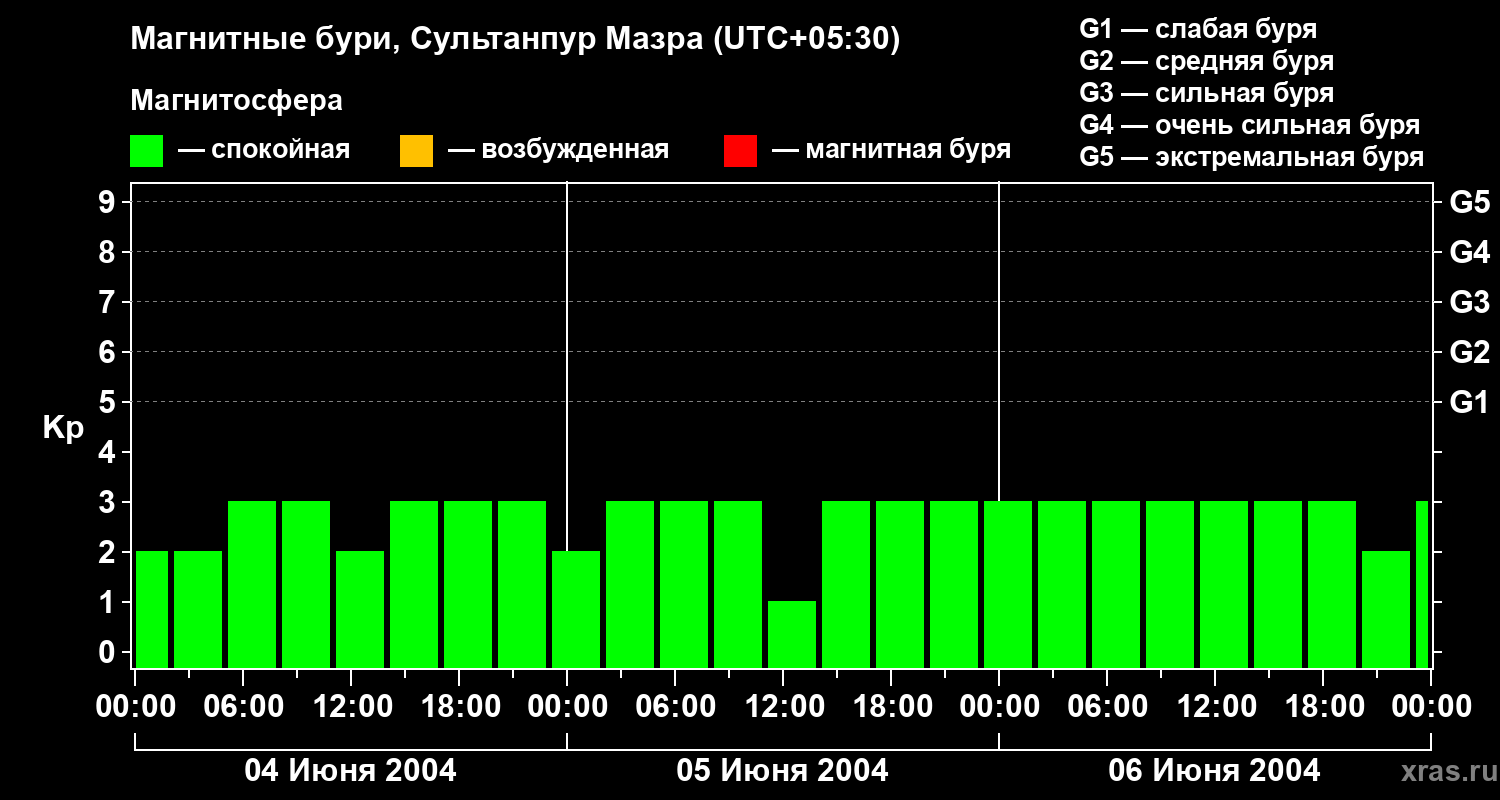Click the orange "возбужденная" legend swatch
The width and height of the screenshot is (1500, 800).
tap(416, 151)
